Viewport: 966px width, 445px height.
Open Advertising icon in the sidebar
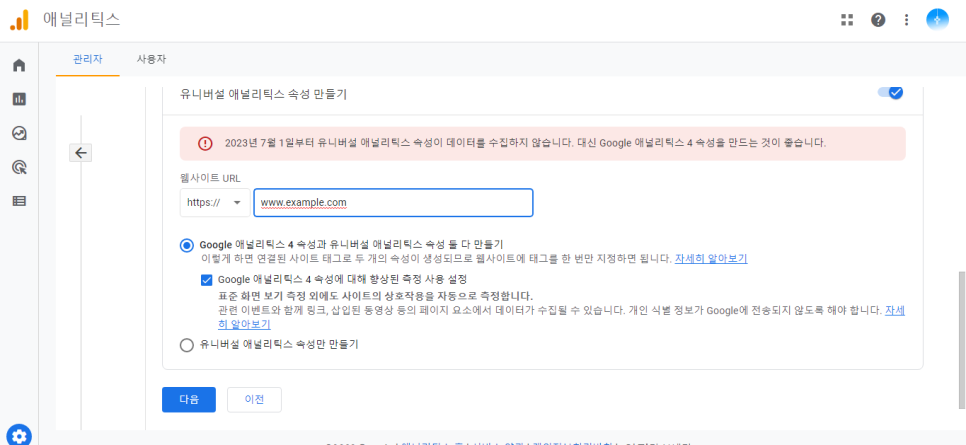(19, 166)
